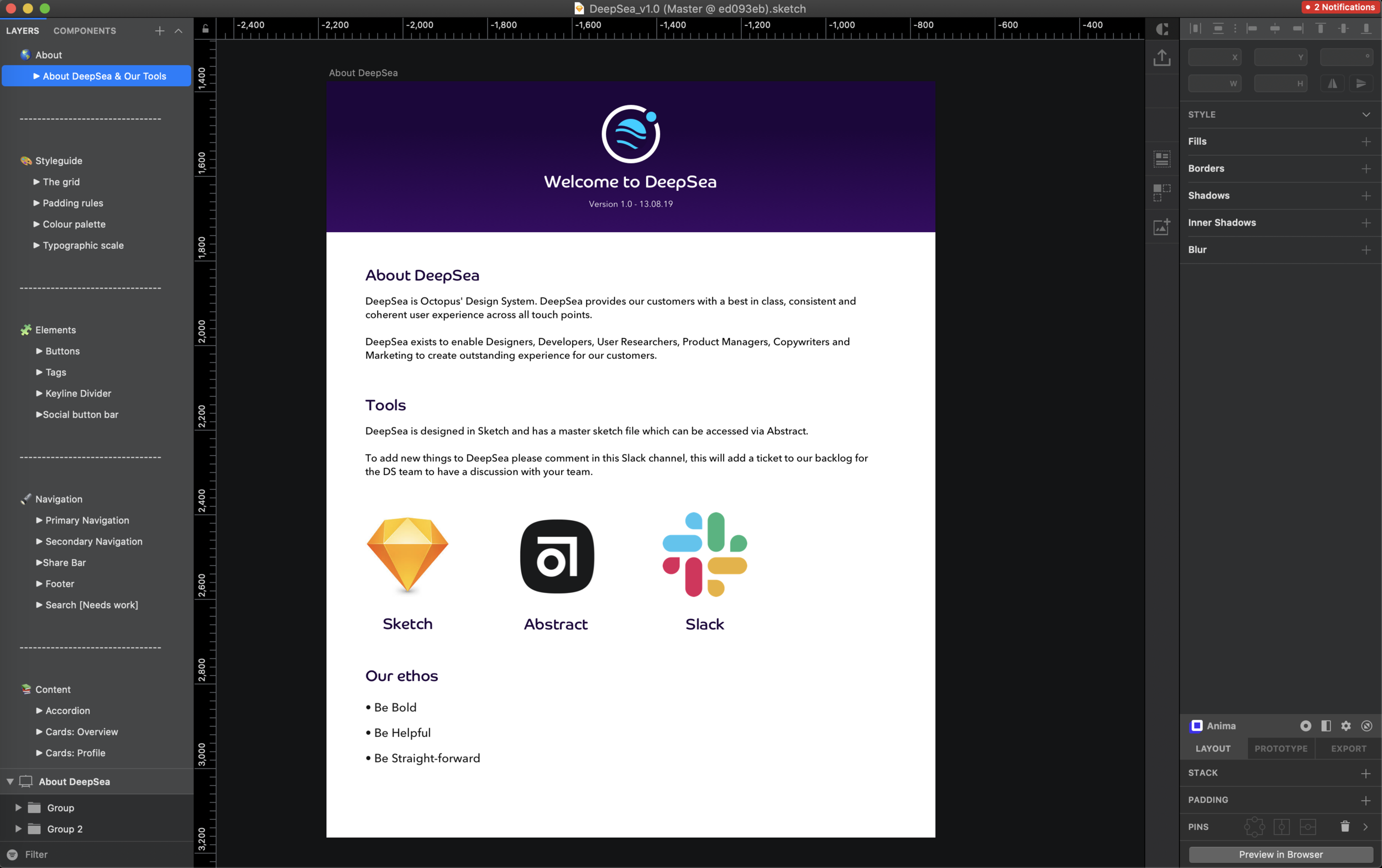Viewport: 1382px width, 868px height.
Task: Open the 2 Notifications badge
Action: coord(1340,7)
